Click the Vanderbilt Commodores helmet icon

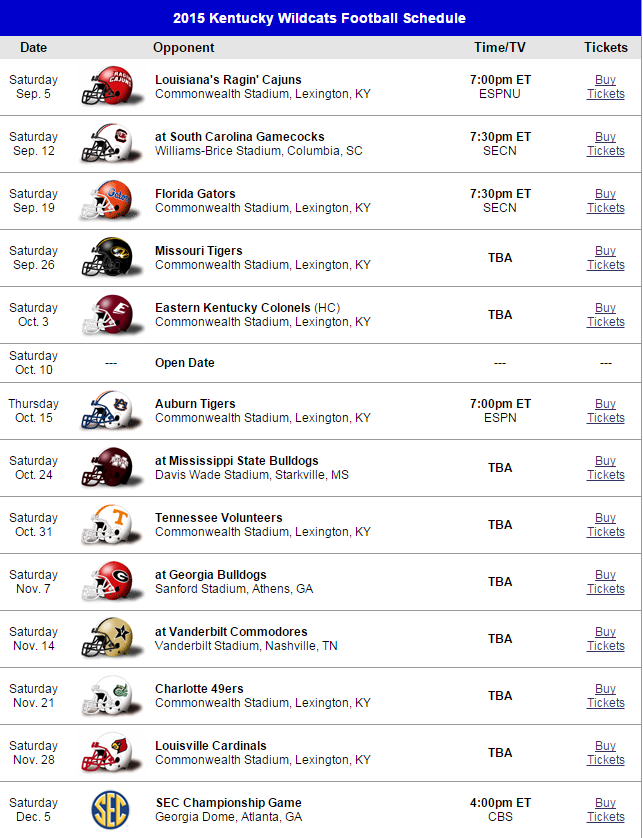[107, 639]
